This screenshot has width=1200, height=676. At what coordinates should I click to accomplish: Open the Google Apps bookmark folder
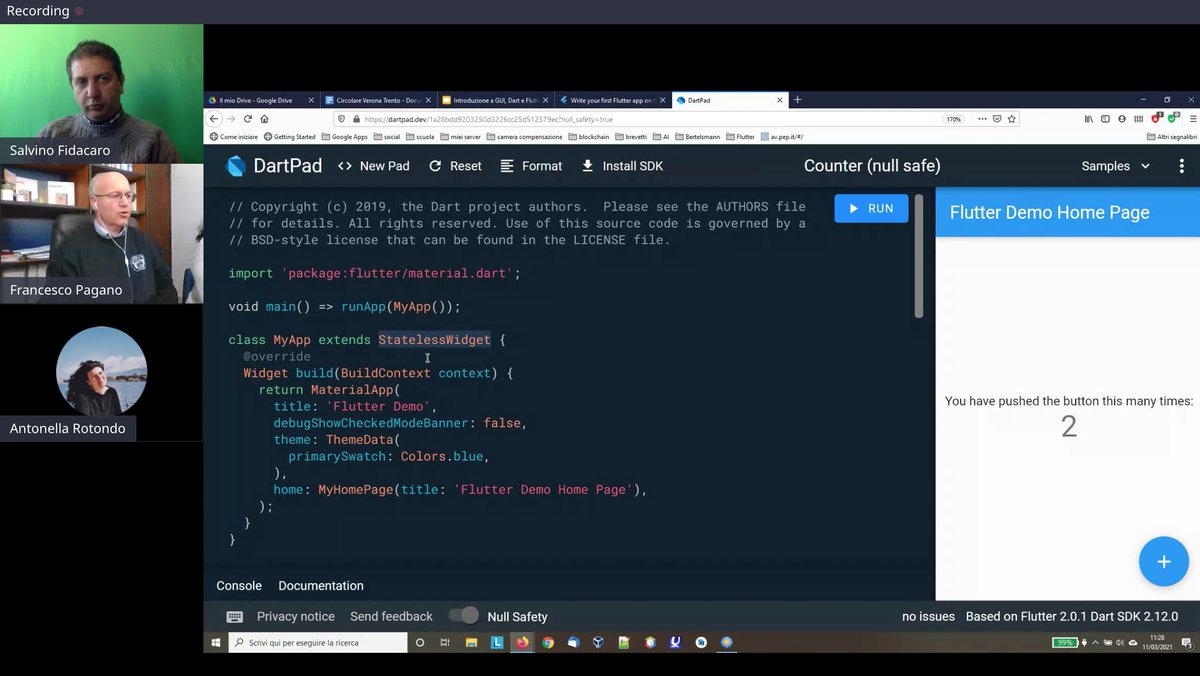click(x=344, y=137)
